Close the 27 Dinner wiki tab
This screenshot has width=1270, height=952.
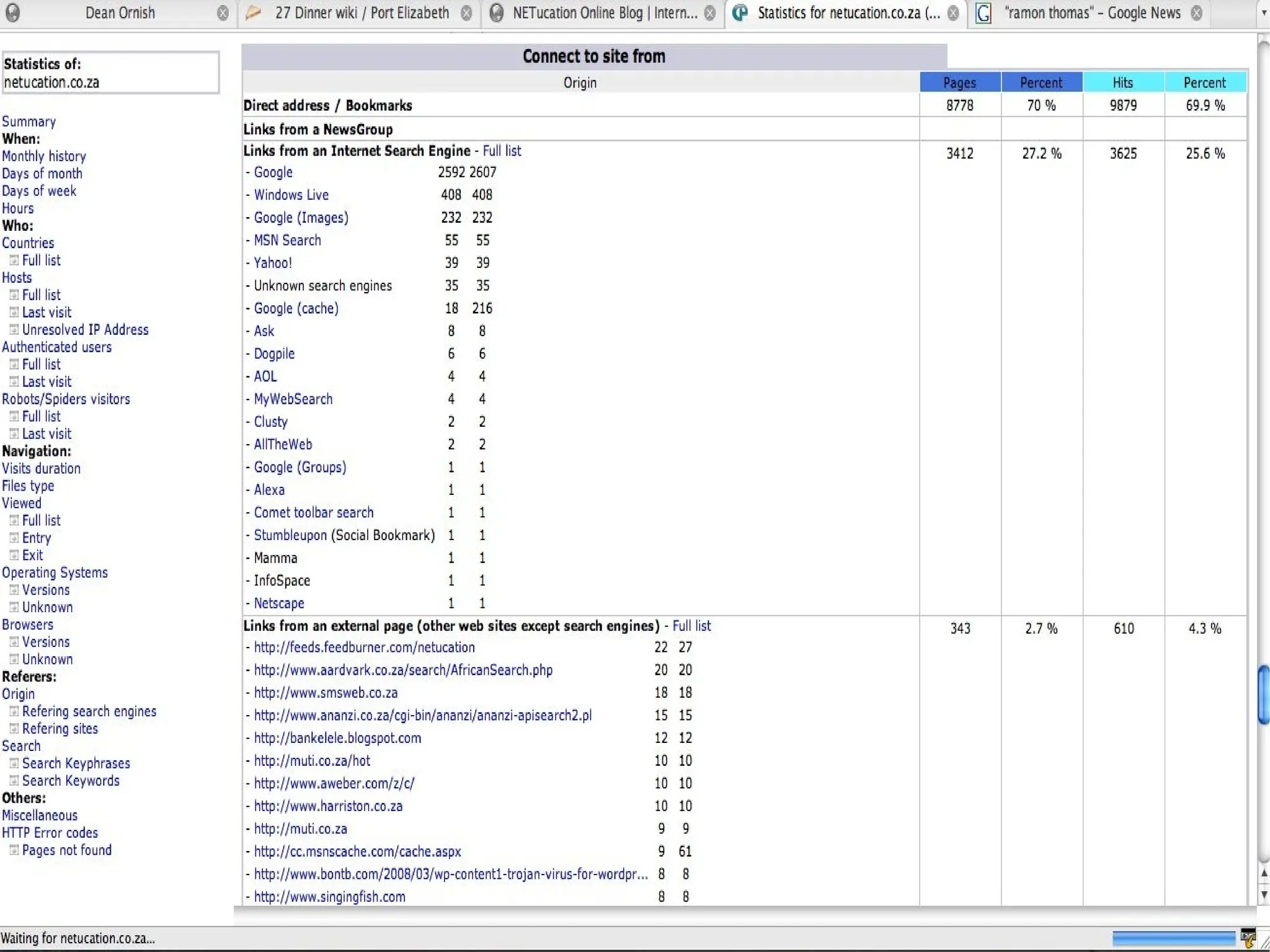(466, 13)
